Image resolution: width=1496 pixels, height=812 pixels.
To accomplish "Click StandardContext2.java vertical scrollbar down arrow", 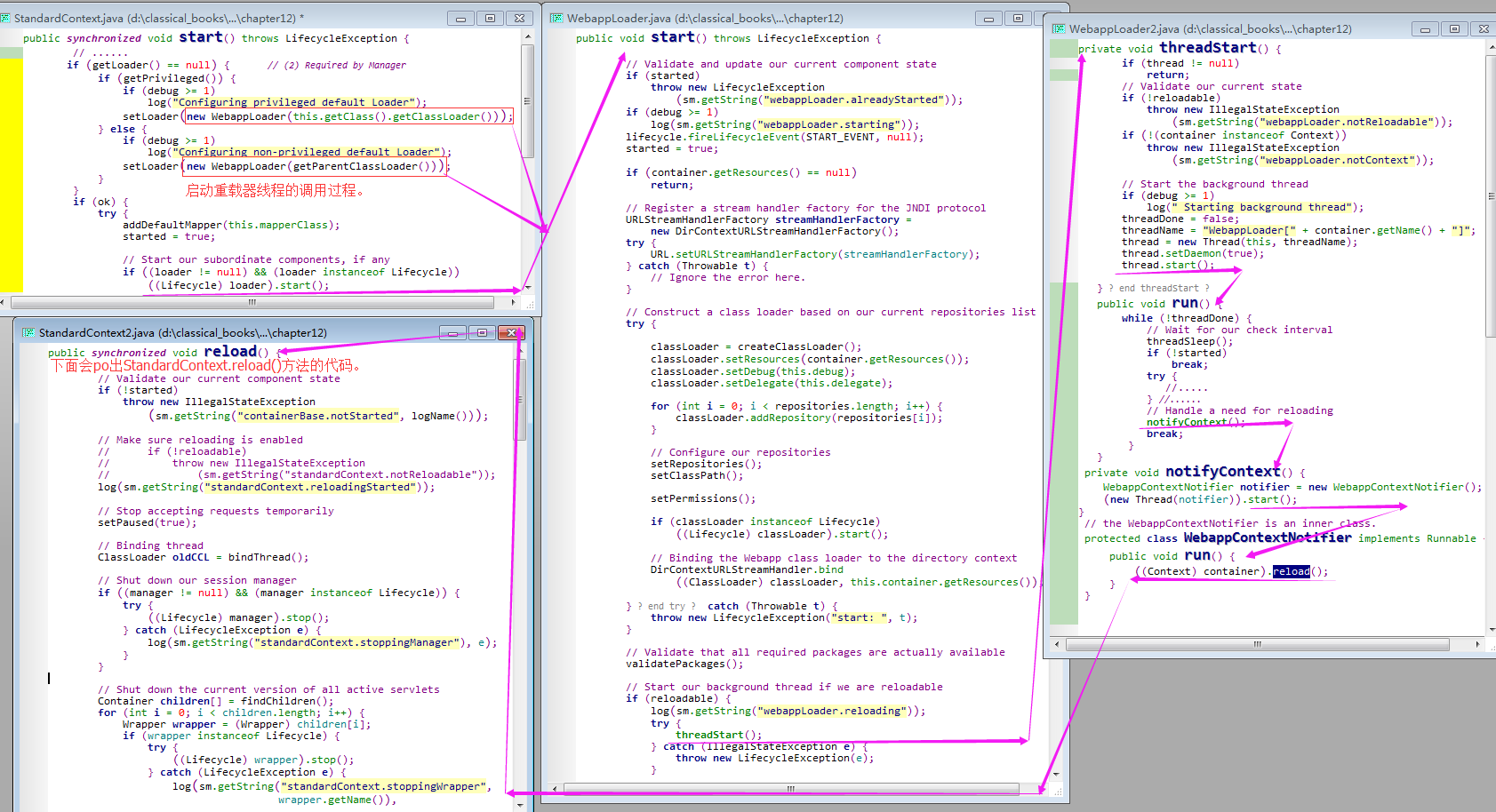I will 521,804.
